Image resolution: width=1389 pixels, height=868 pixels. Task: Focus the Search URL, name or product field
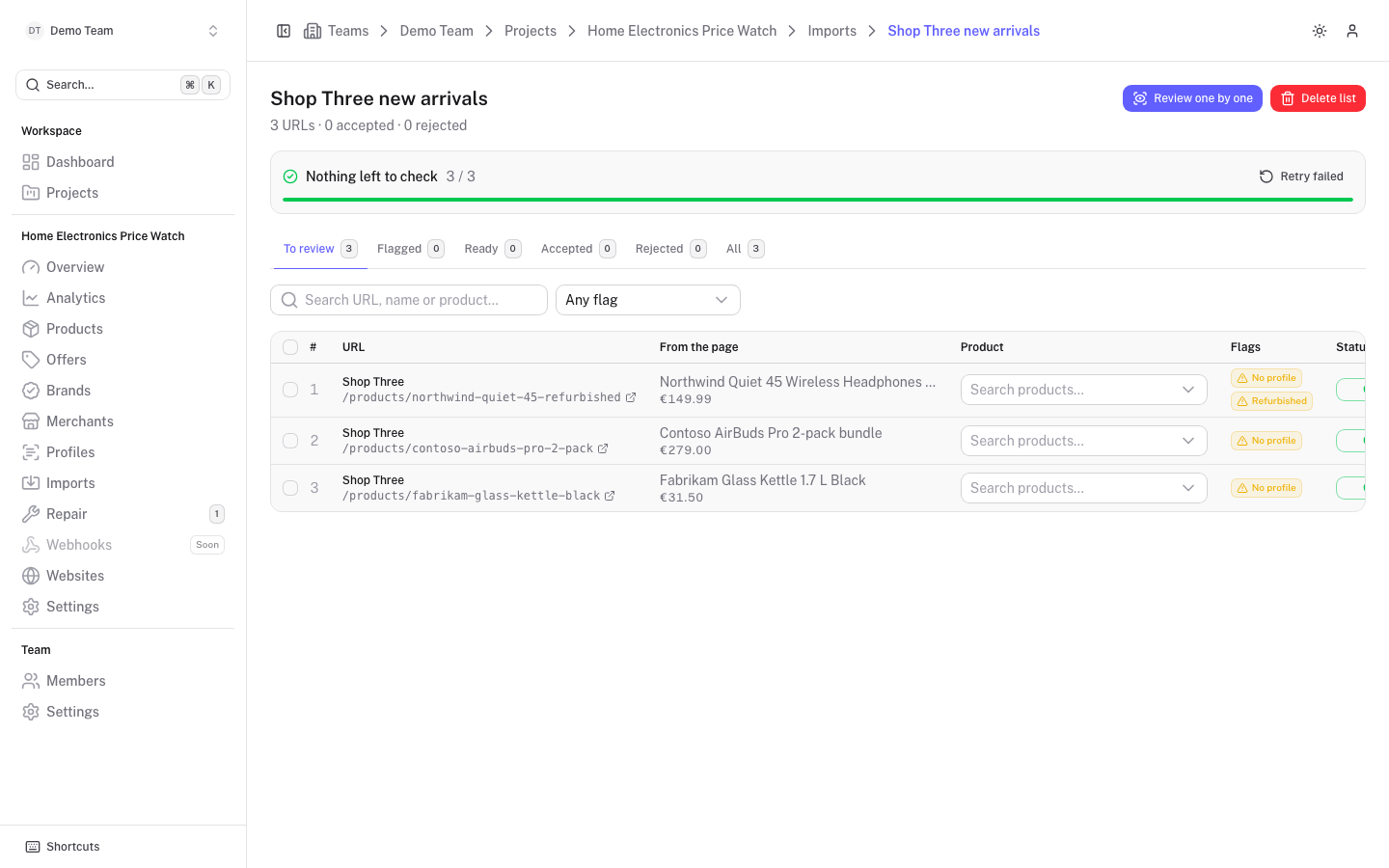pos(409,300)
